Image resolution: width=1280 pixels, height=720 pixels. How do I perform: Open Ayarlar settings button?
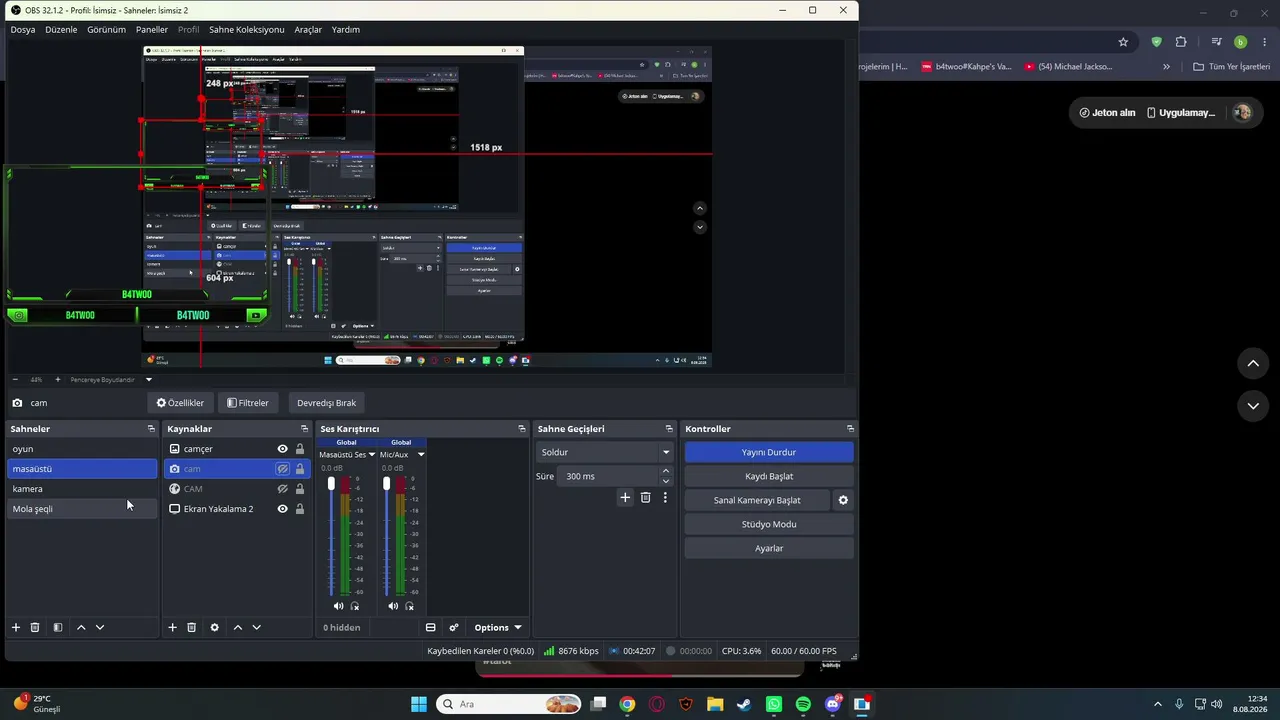[769, 548]
